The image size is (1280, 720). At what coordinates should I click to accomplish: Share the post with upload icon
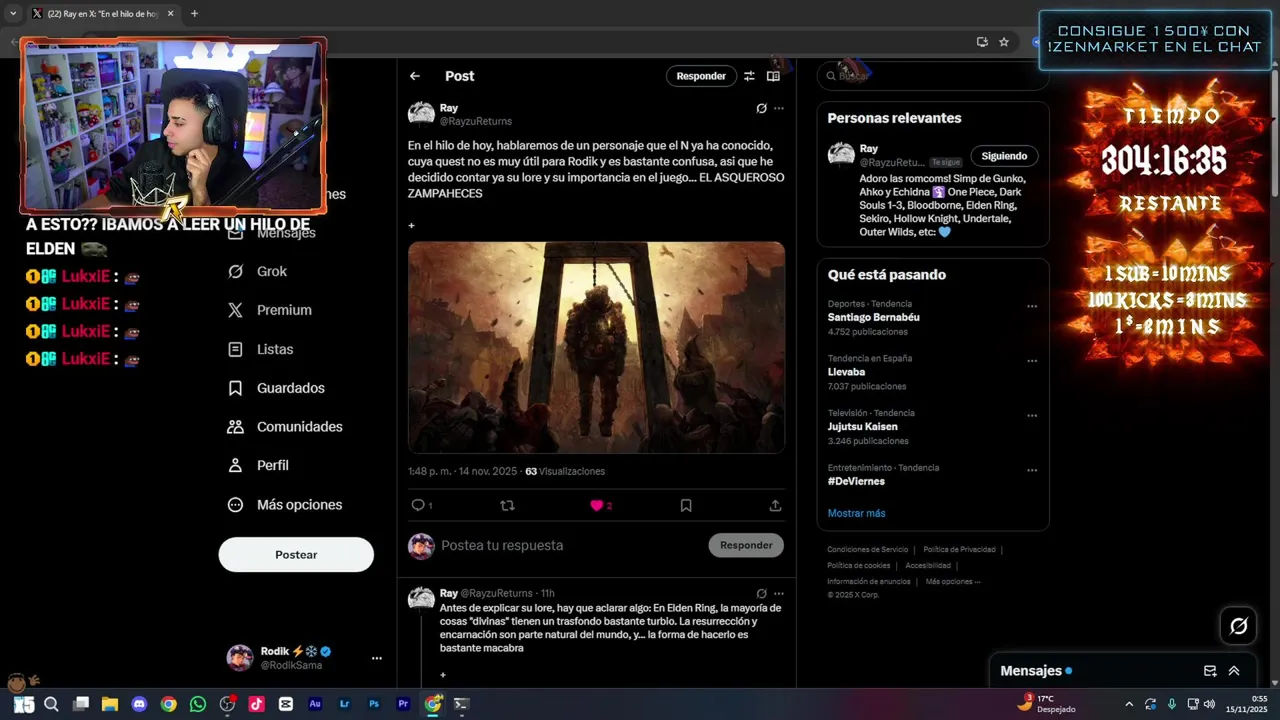(775, 506)
